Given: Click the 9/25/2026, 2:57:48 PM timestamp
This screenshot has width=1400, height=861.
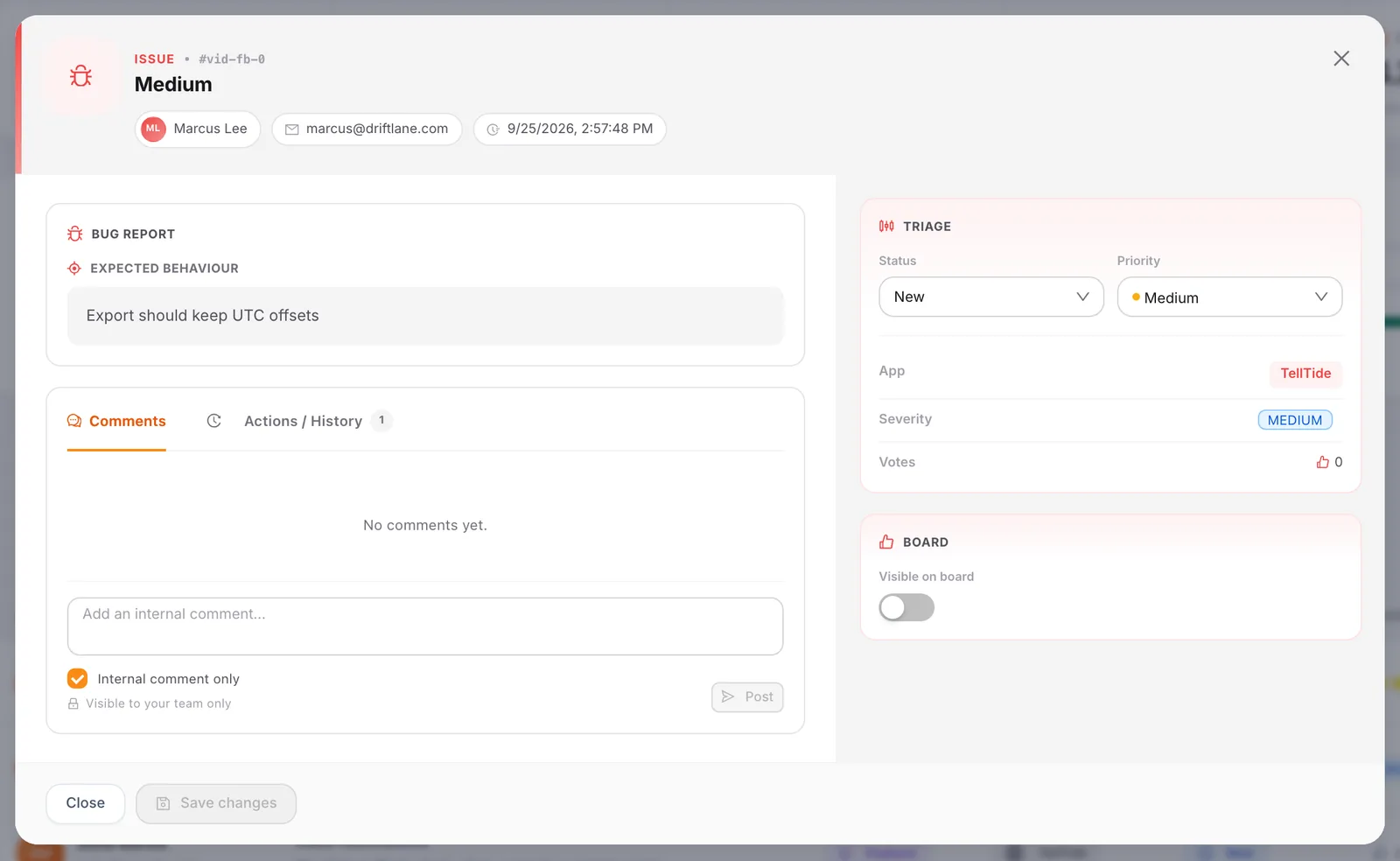Looking at the screenshot, I should [569, 129].
